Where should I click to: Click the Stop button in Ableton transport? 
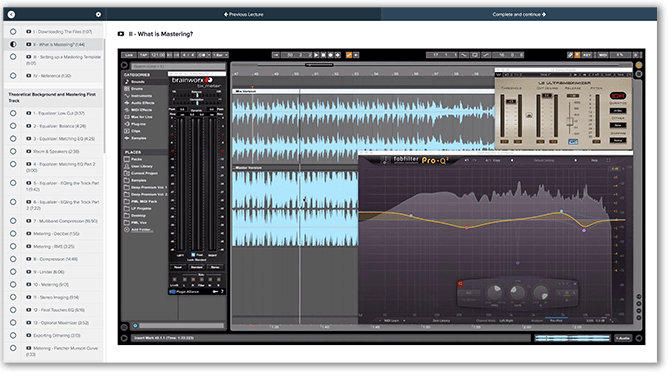[x=323, y=55]
